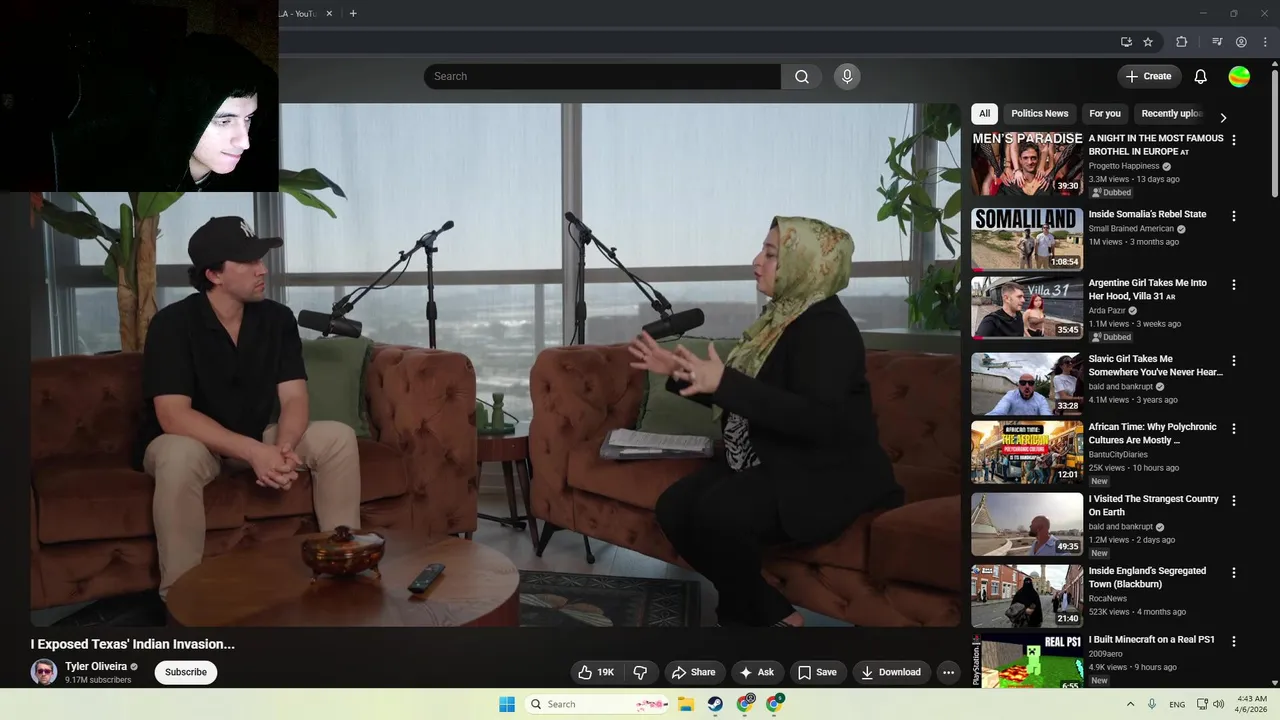1280x720 pixels.
Task: Open 'Inside England's Segregated Town' title
Action: click(x=1147, y=577)
